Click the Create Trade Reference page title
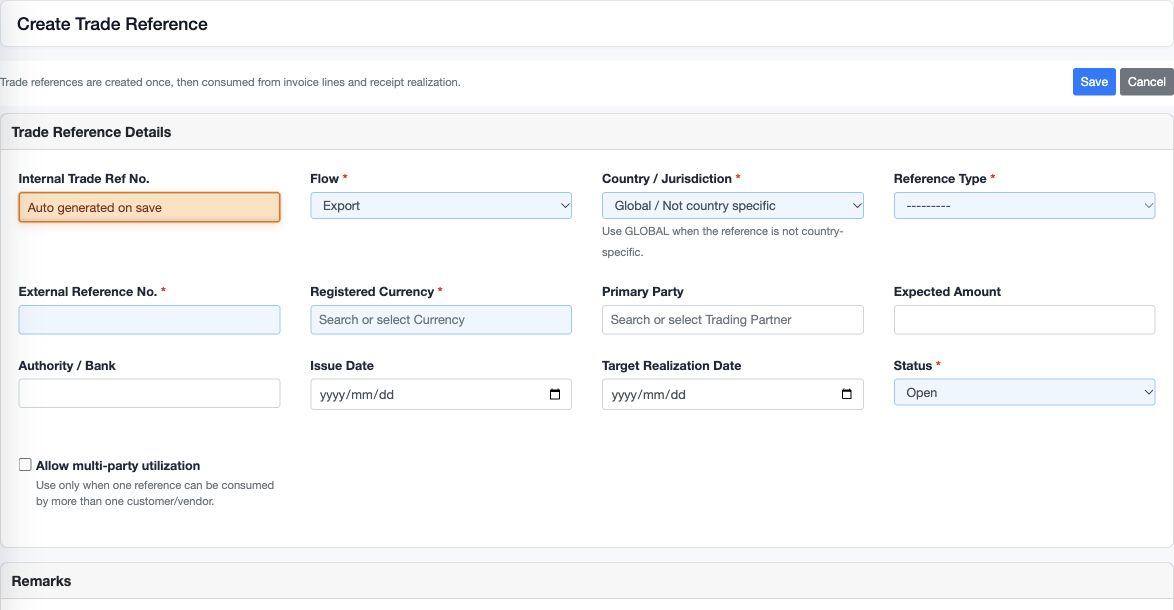This screenshot has height=610, width=1174. [x=112, y=24]
